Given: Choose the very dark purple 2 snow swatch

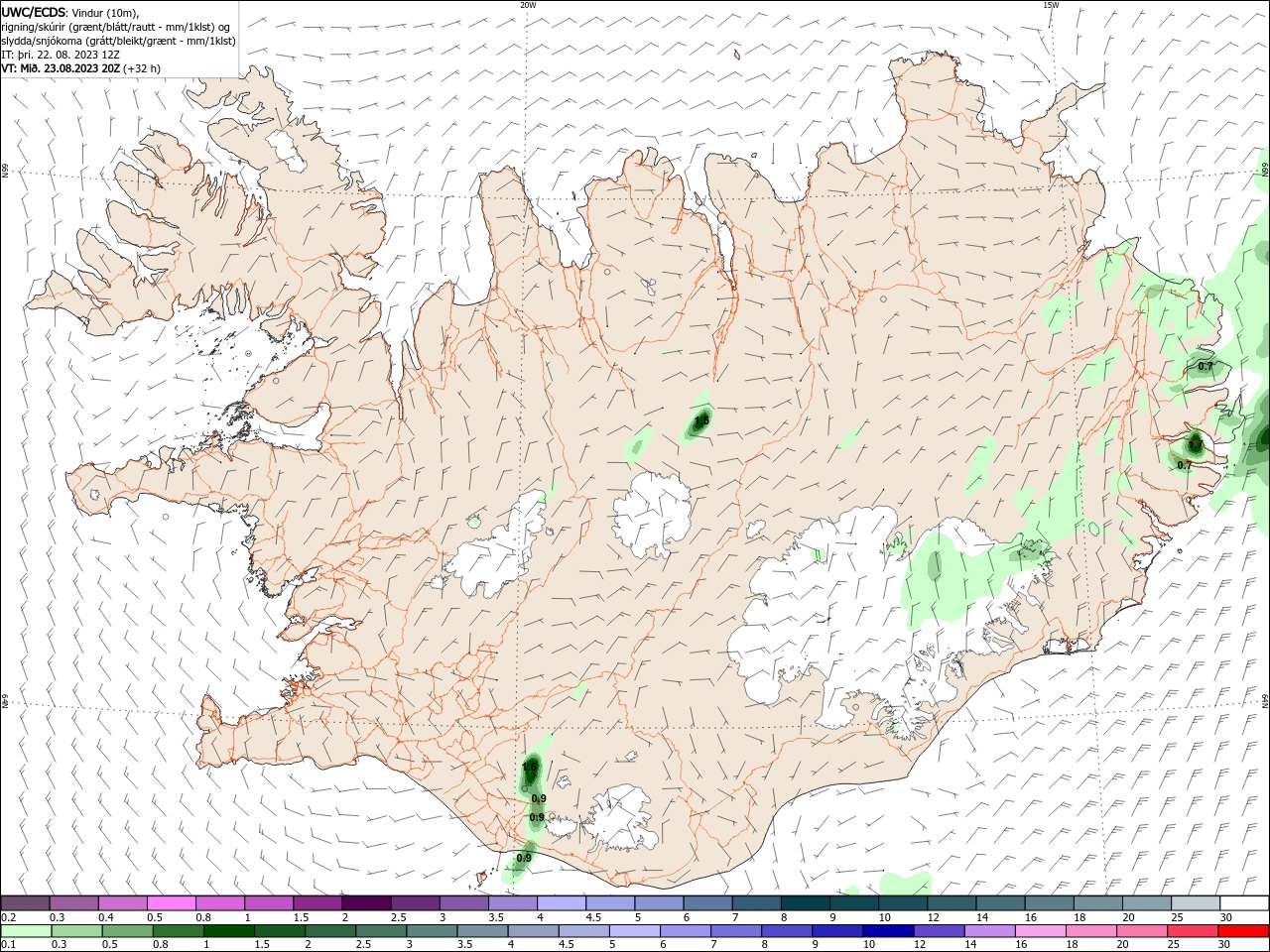Looking at the screenshot, I should [x=366, y=903].
